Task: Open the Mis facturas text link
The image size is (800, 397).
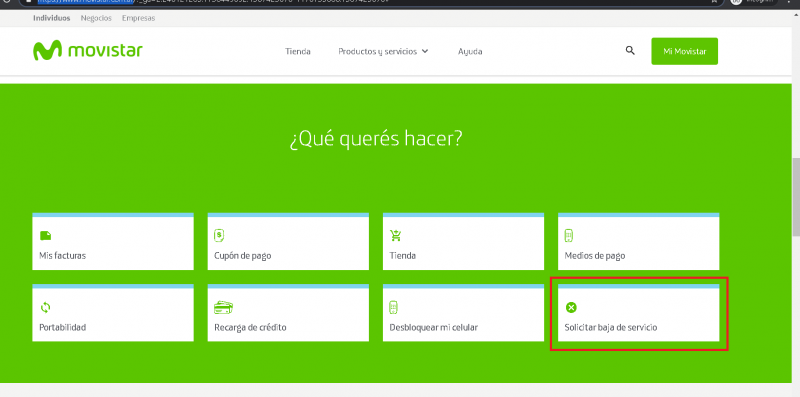Action: point(63,256)
